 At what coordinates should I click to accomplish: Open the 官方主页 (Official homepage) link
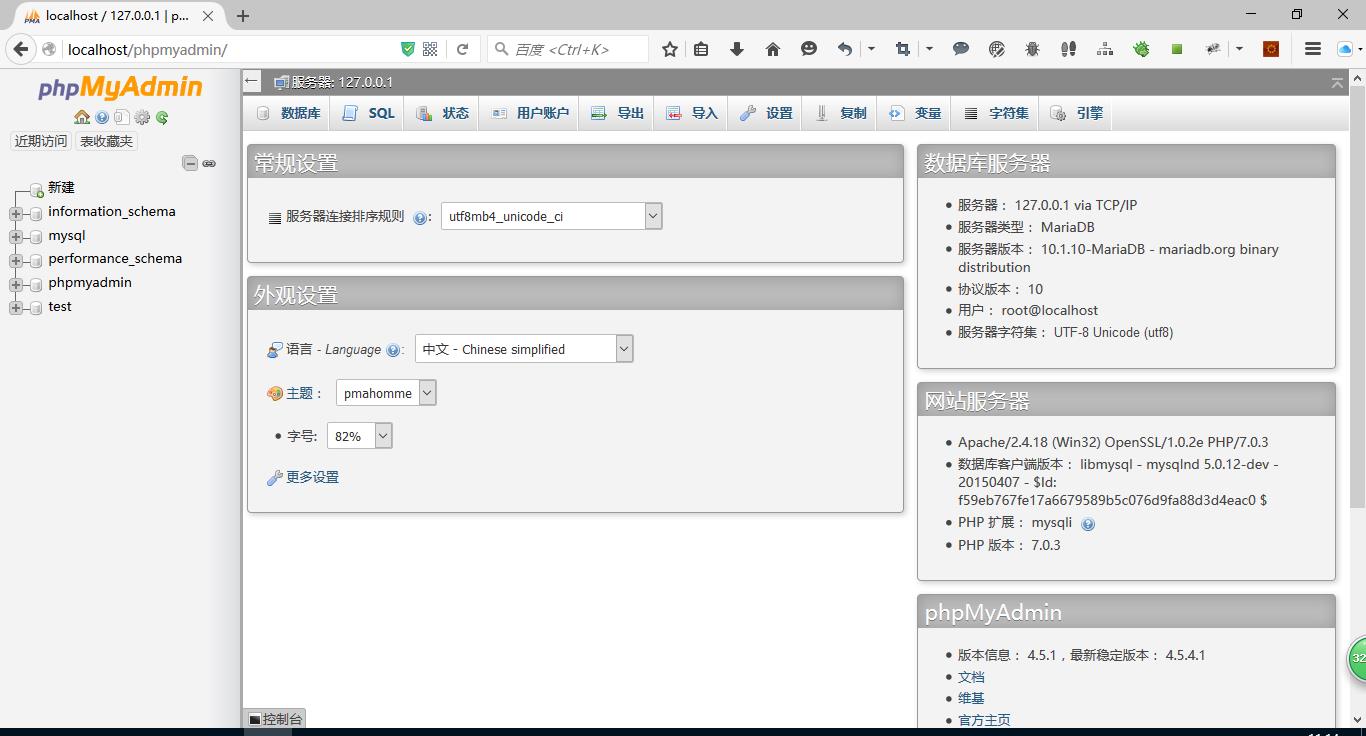pyautogui.click(x=984, y=720)
